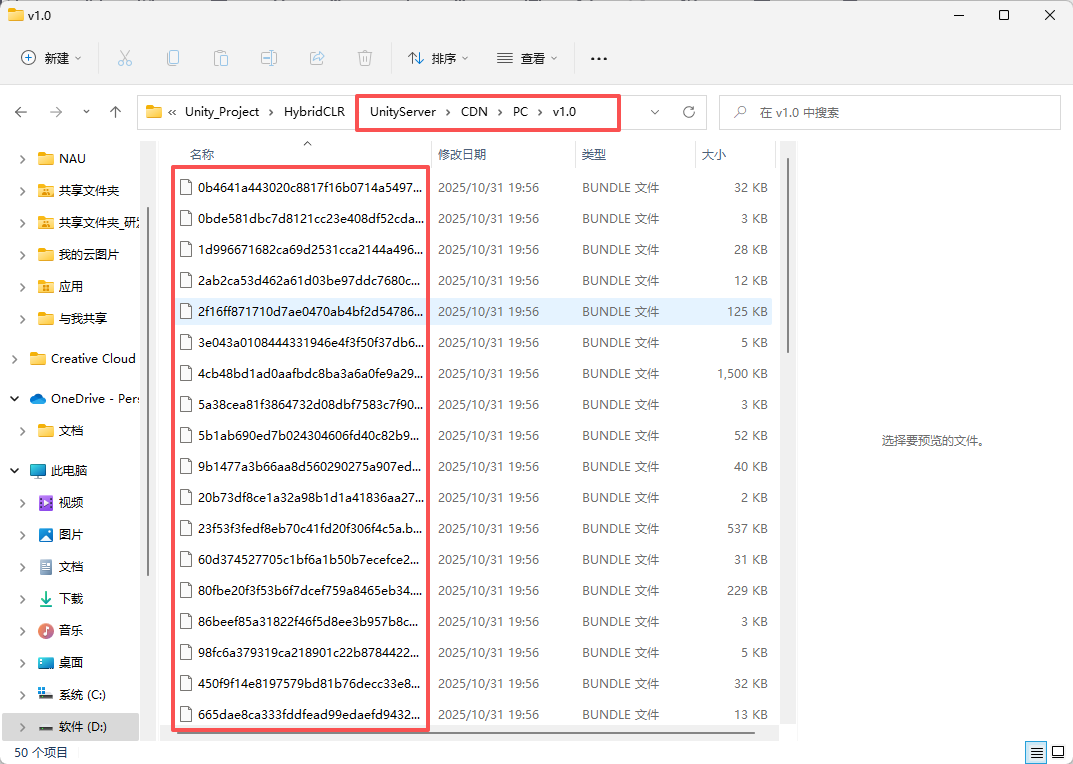This screenshot has width=1073, height=764.
Task: Select the 下载 downloads icon in sidebar
Action: [46, 599]
